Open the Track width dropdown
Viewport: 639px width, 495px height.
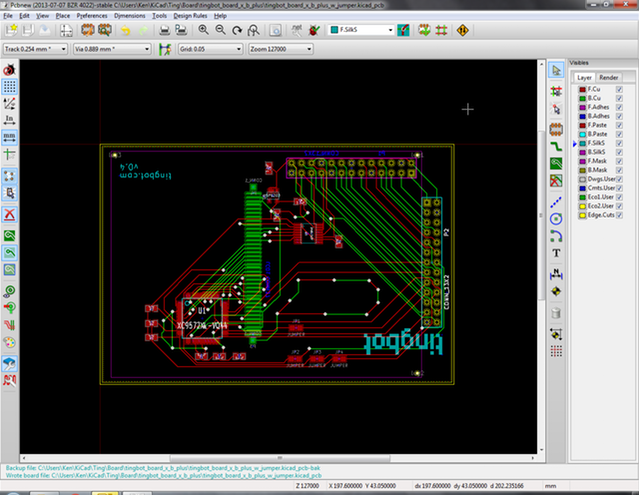click(35, 49)
